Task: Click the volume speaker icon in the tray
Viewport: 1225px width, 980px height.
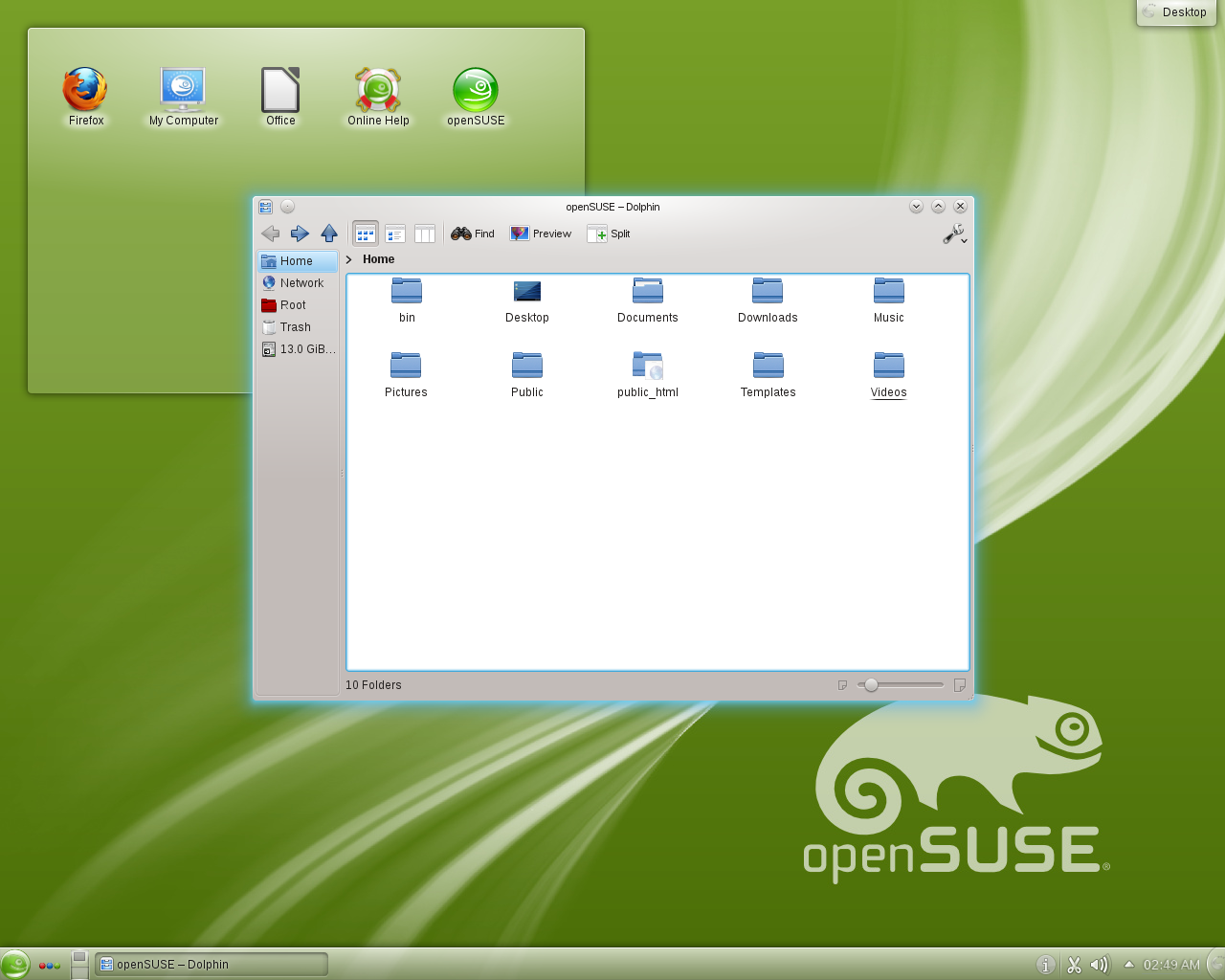Action: click(1099, 965)
